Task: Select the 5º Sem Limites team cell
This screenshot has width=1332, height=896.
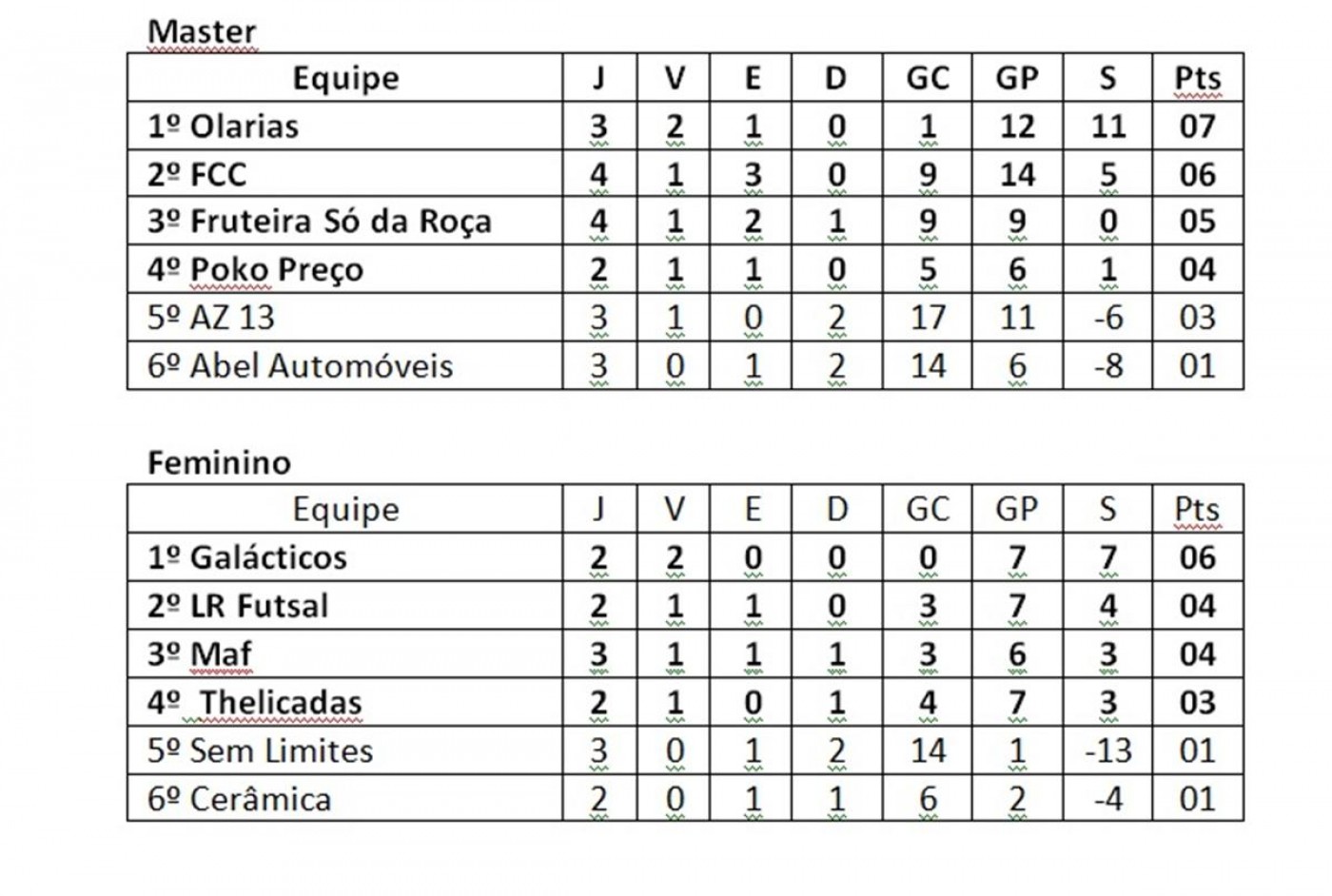Action: click(260, 751)
